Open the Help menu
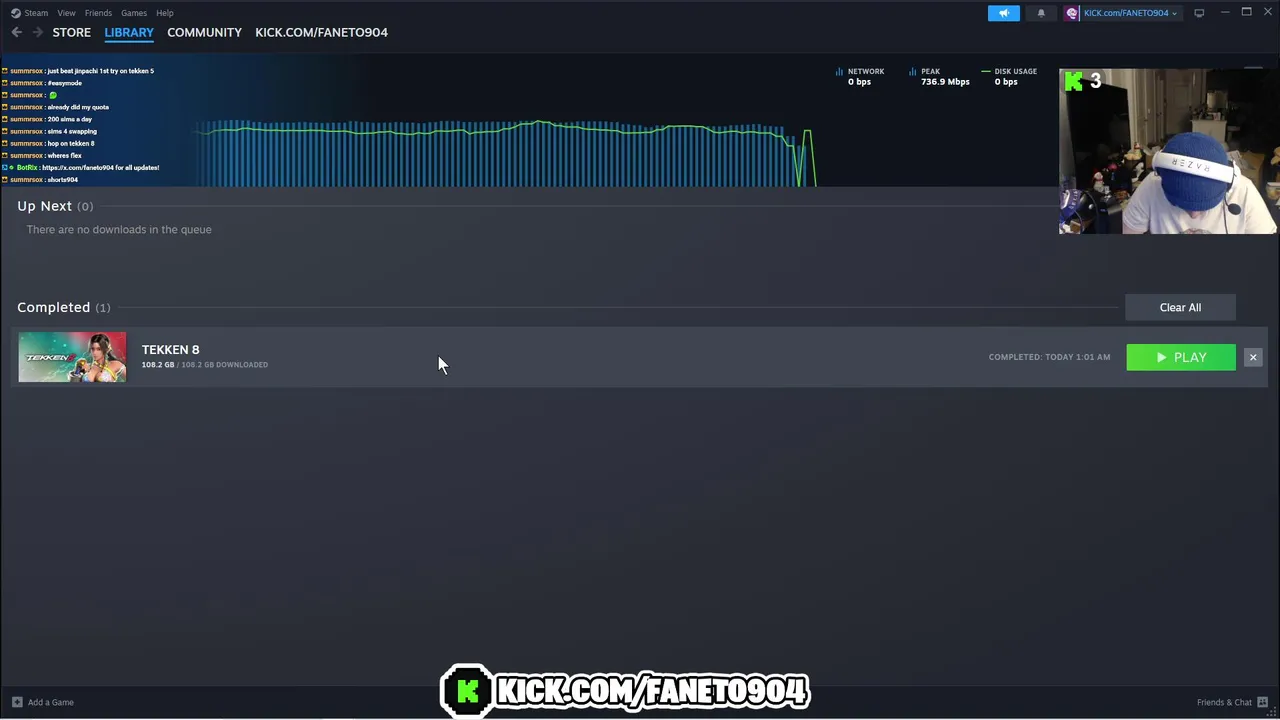This screenshot has height=720, width=1280. pyautogui.click(x=165, y=13)
